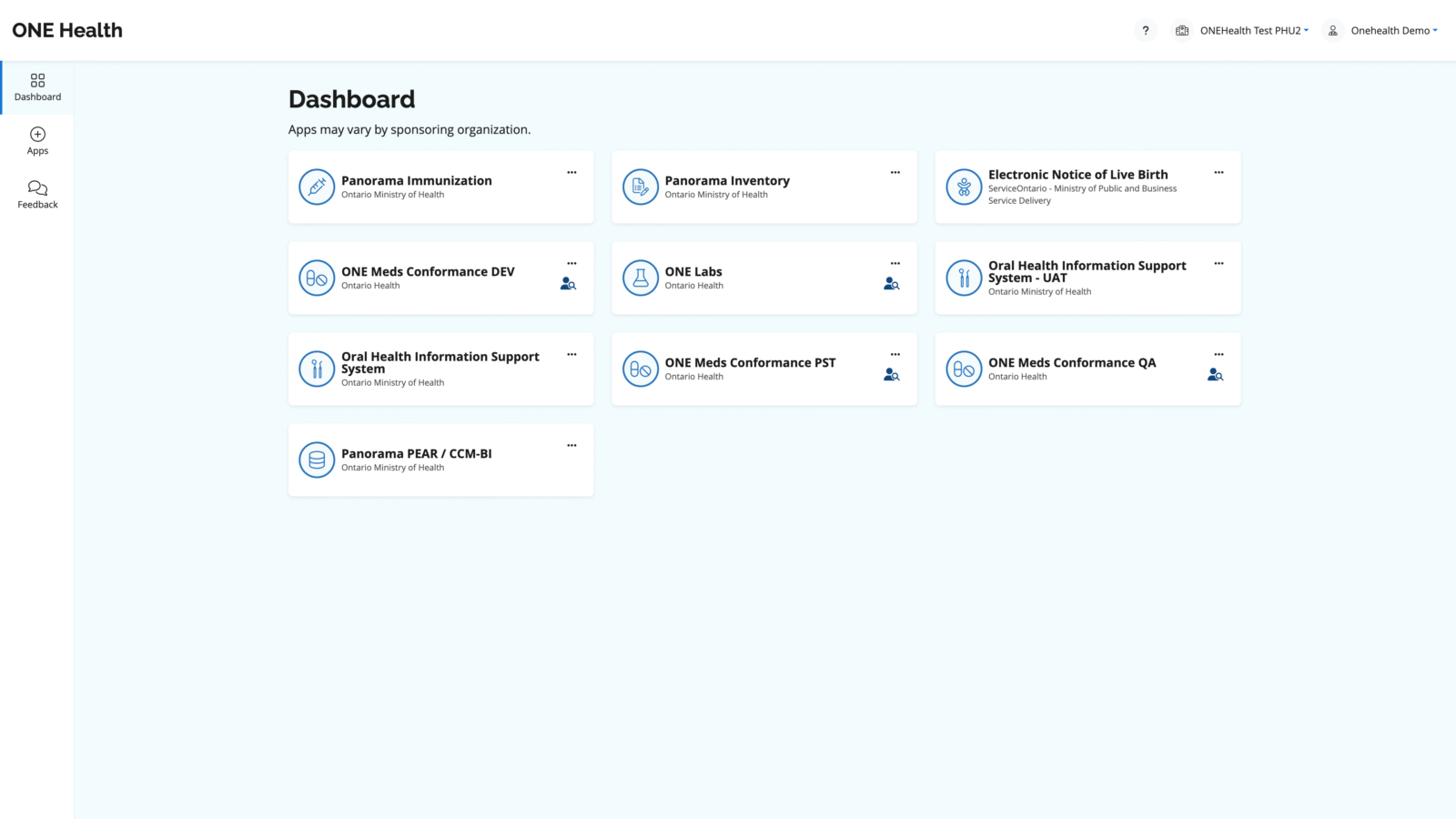Click the Panorama Immunization syringe icon
This screenshot has height=819, width=1456.
click(x=317, y=187)
